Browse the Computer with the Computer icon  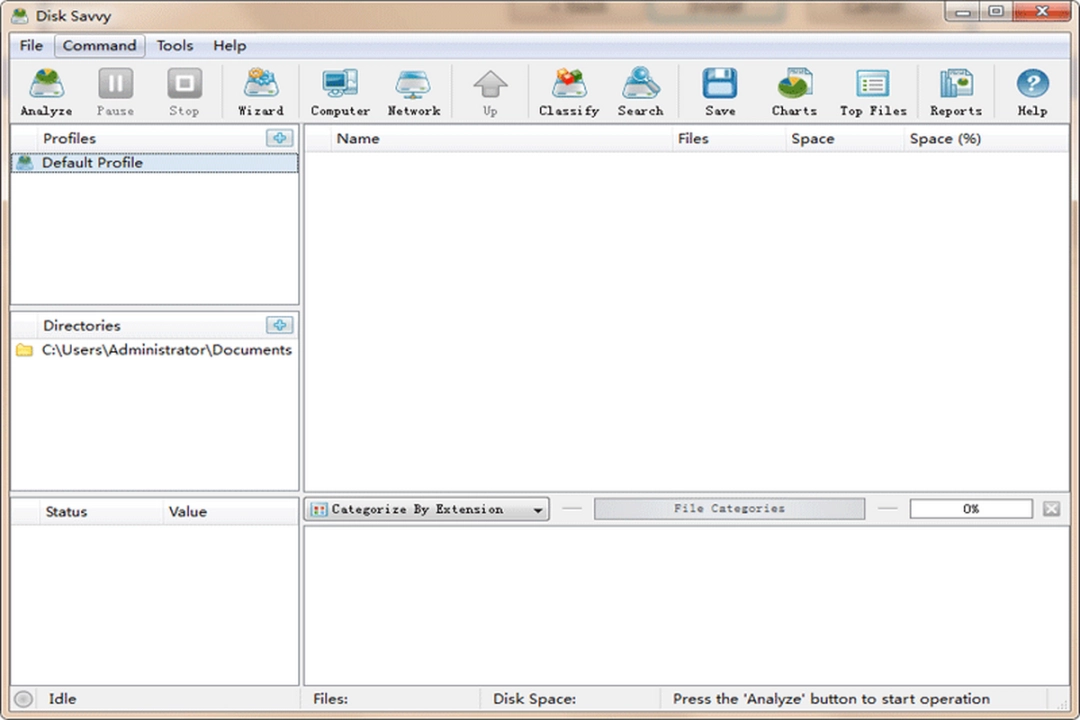[339, 90]
